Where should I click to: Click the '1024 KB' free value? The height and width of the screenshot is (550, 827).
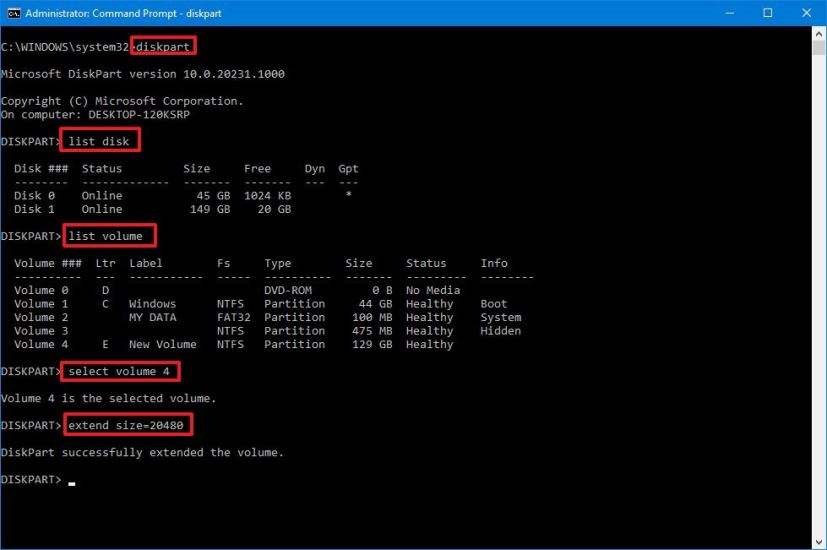coord(267,196)
